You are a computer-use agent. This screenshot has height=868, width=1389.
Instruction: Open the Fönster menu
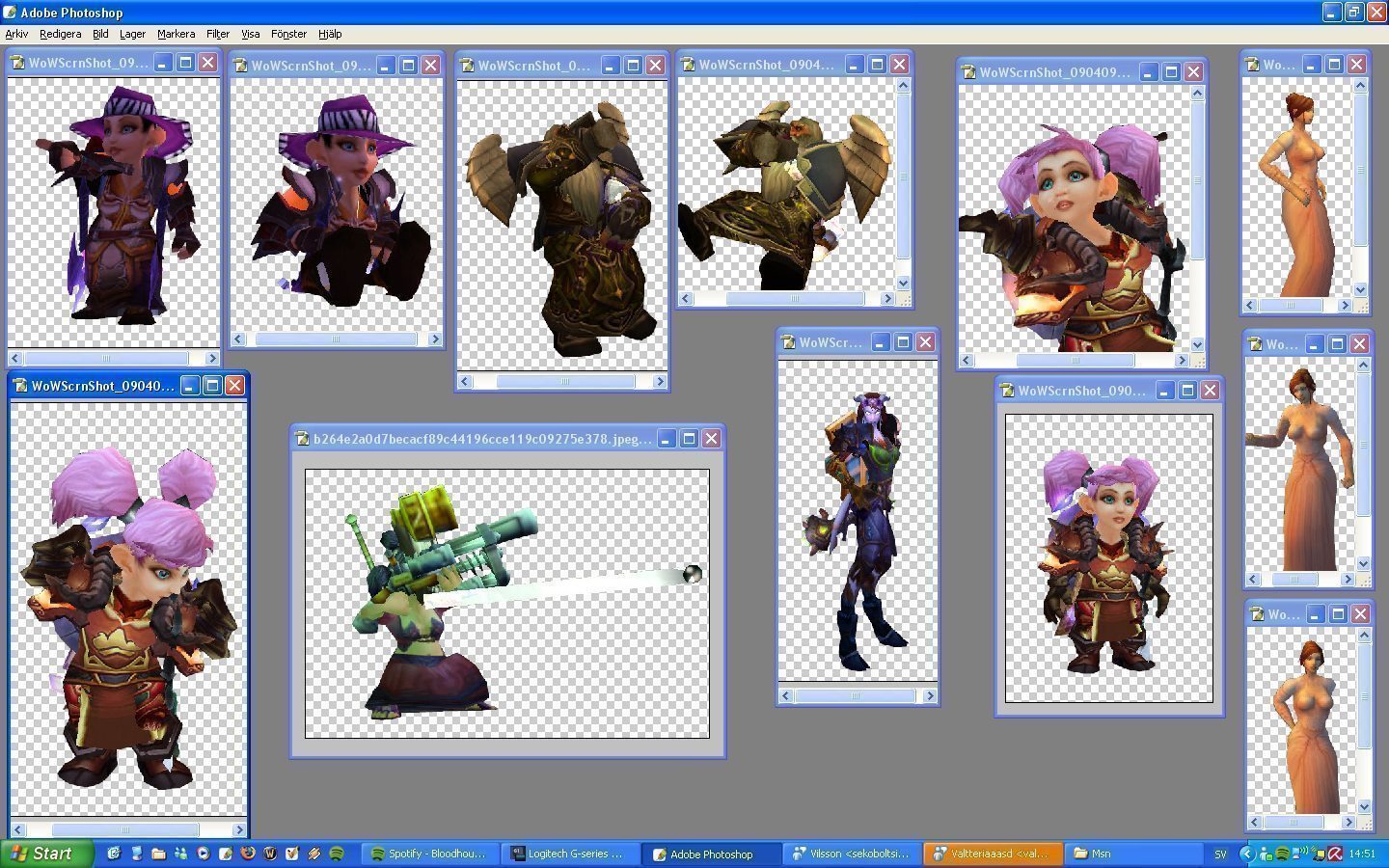coord(288,34)
